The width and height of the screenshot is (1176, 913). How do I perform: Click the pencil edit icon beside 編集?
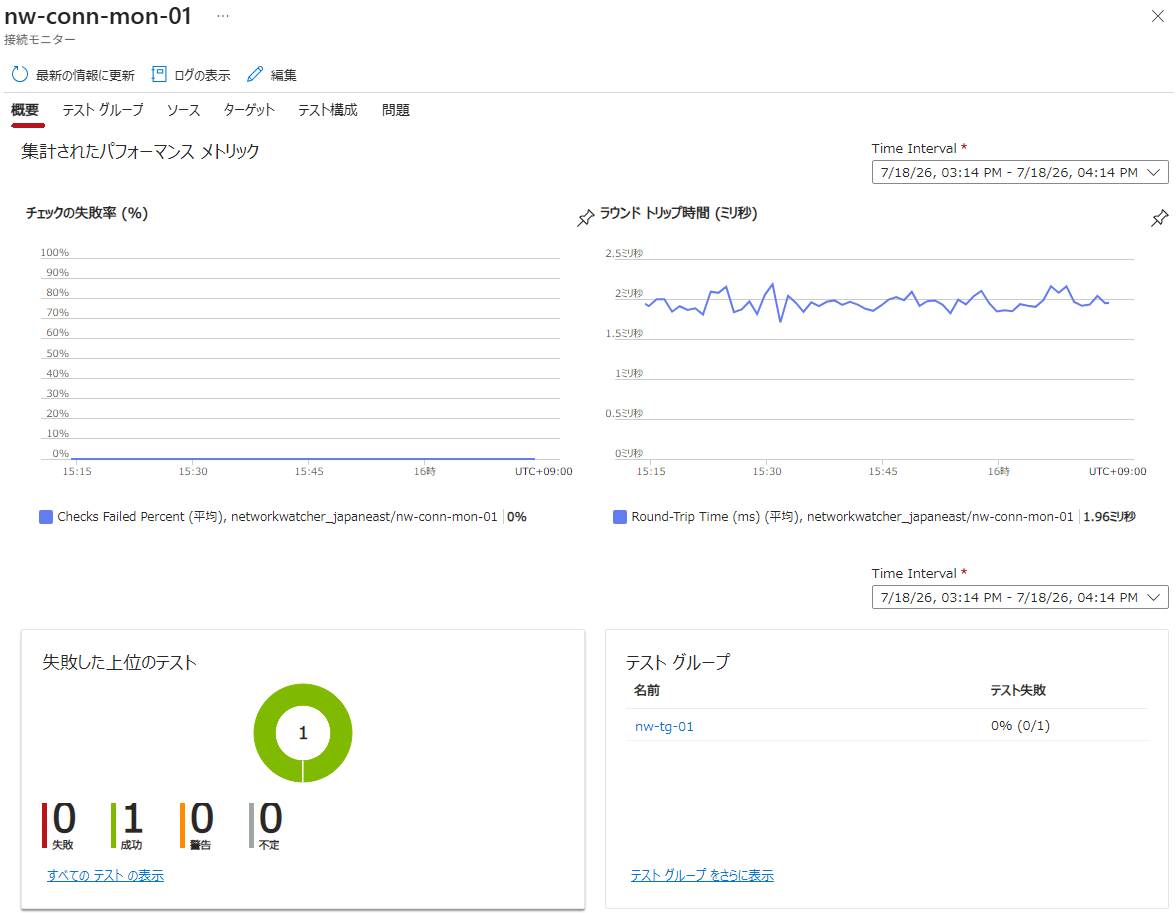(x=255, y=74)
